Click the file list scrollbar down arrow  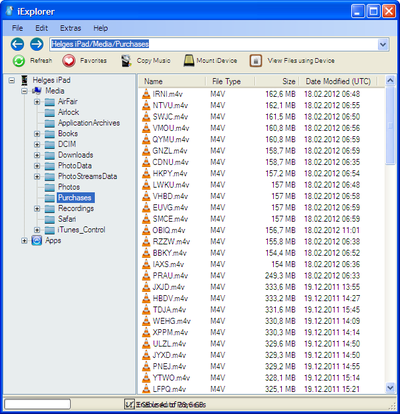390,387
